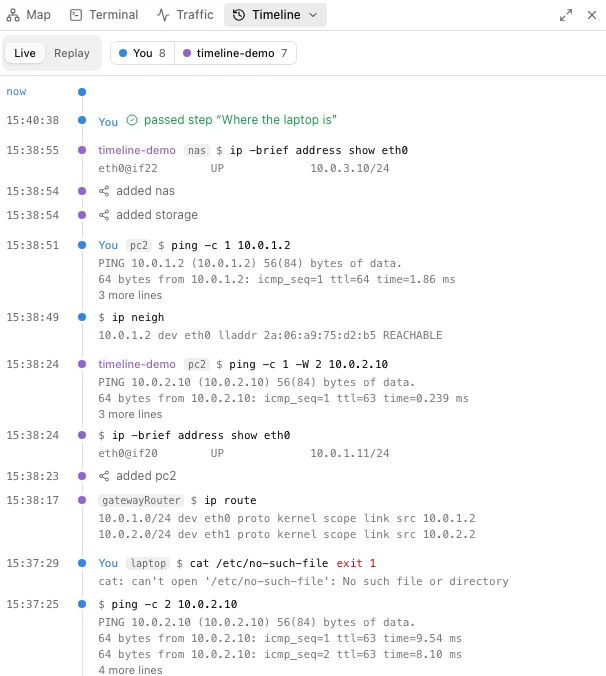Click the share icon beside added pc2
Viewport: 606px width, 676px height.
[x=104, y=476]
